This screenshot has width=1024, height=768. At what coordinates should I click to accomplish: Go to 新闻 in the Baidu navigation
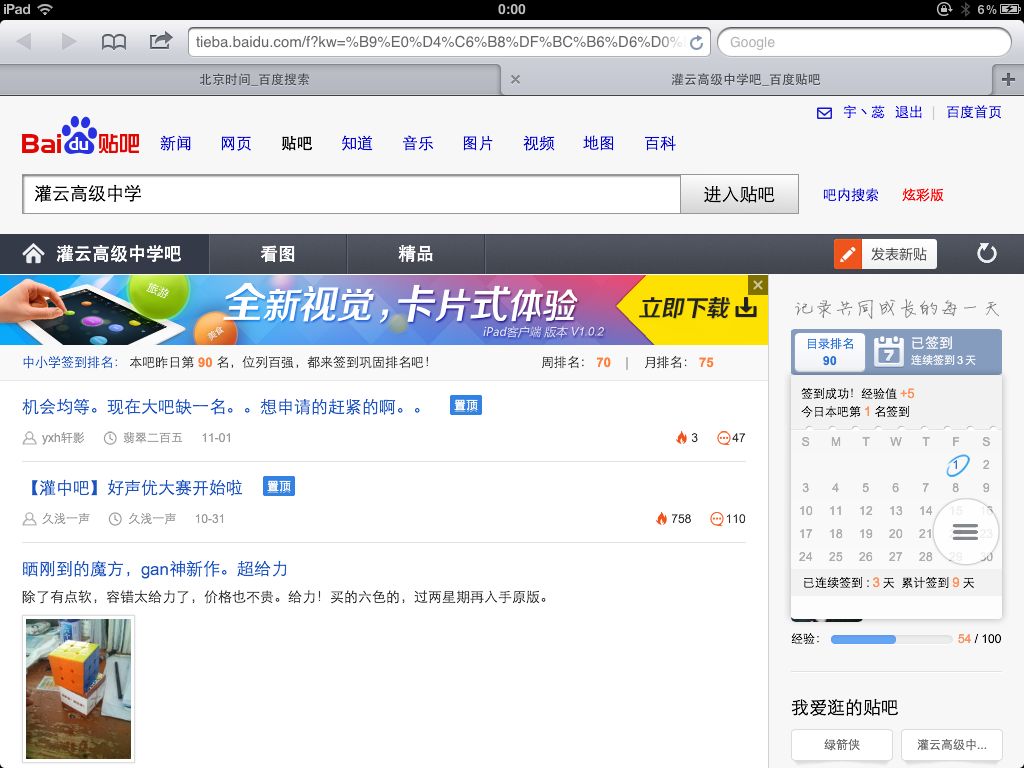176,143
